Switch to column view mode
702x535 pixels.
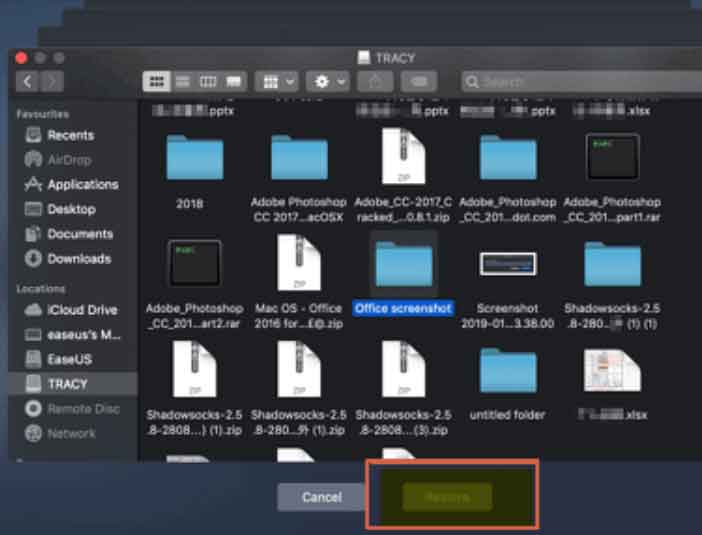click(208, 81)
